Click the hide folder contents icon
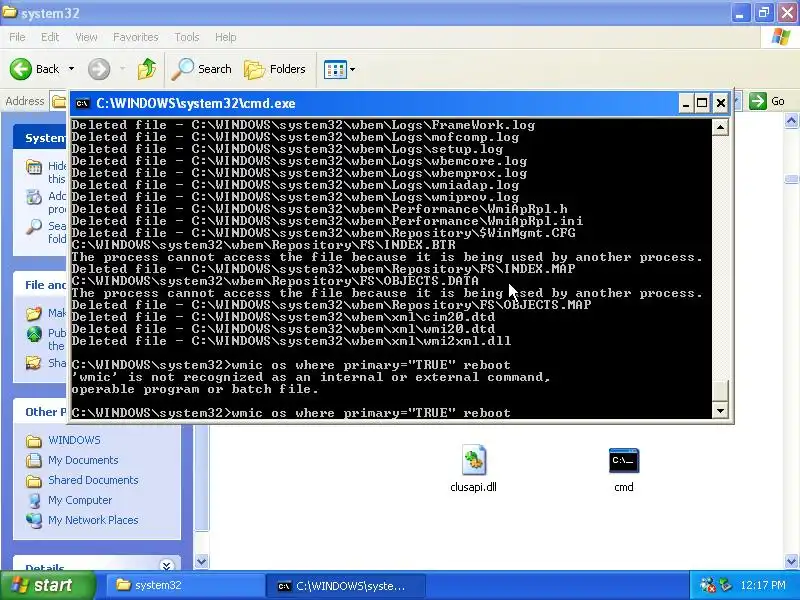This screenshot has width=800, height=600. (x=34, y=167)
